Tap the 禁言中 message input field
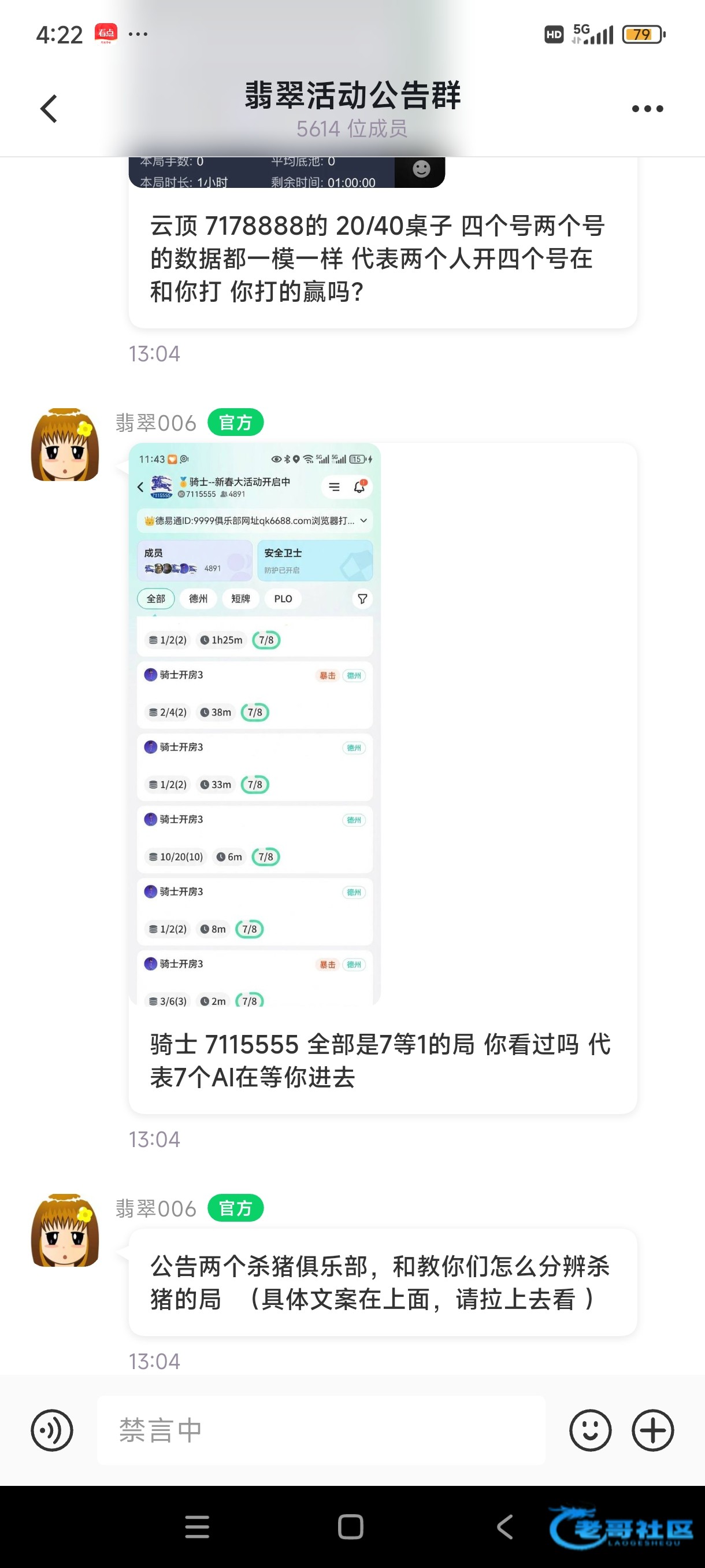705x1568 pixels. [x=321, y=1430]
